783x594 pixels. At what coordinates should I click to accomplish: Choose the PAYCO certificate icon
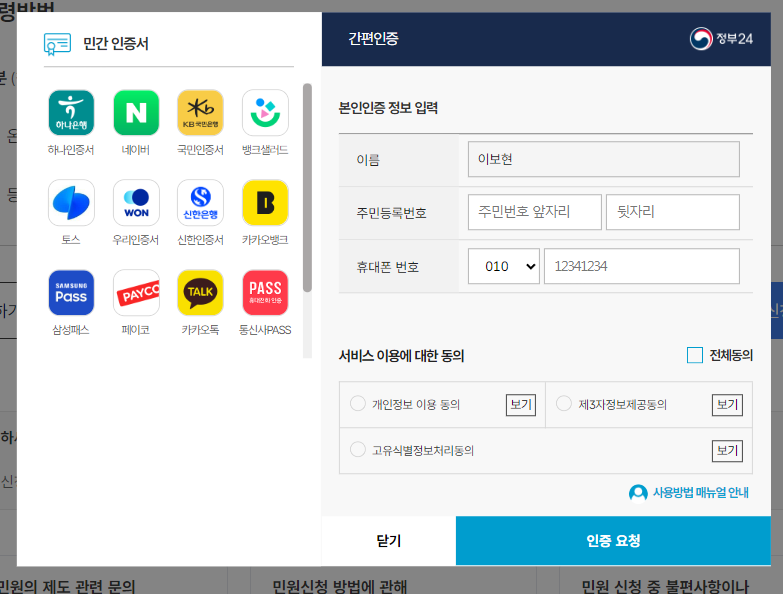pyautogui.click(x=136, y=293)
